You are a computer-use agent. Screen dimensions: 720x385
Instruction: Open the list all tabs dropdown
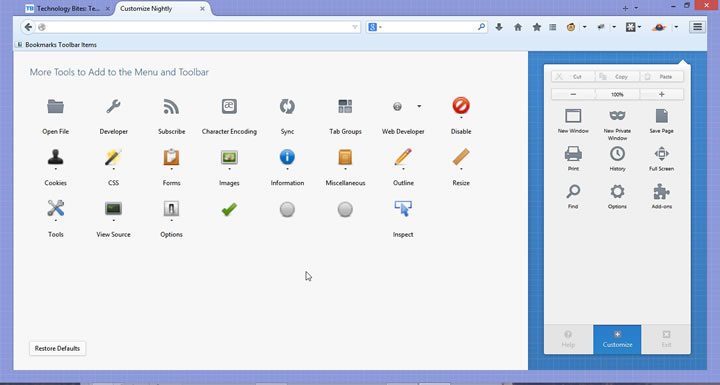tap(636, 8)
